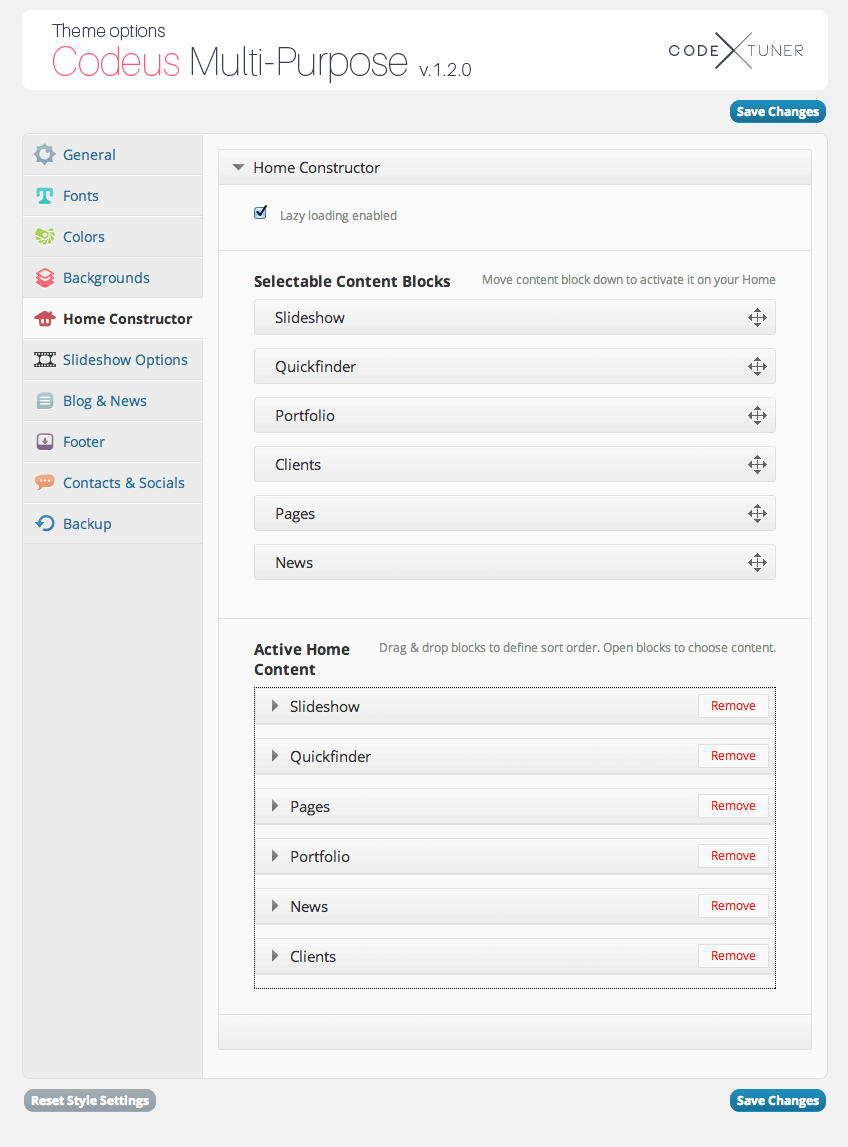Expand the active Quickfinder block
The width and height of the screenshot is (848, 1147).
click(x=274, y=756)
